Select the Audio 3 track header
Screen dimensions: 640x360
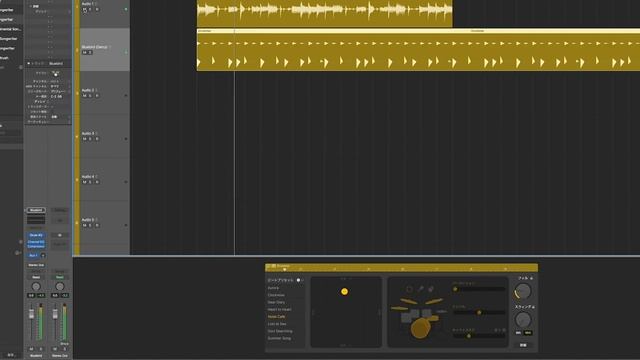pos(104,136)
